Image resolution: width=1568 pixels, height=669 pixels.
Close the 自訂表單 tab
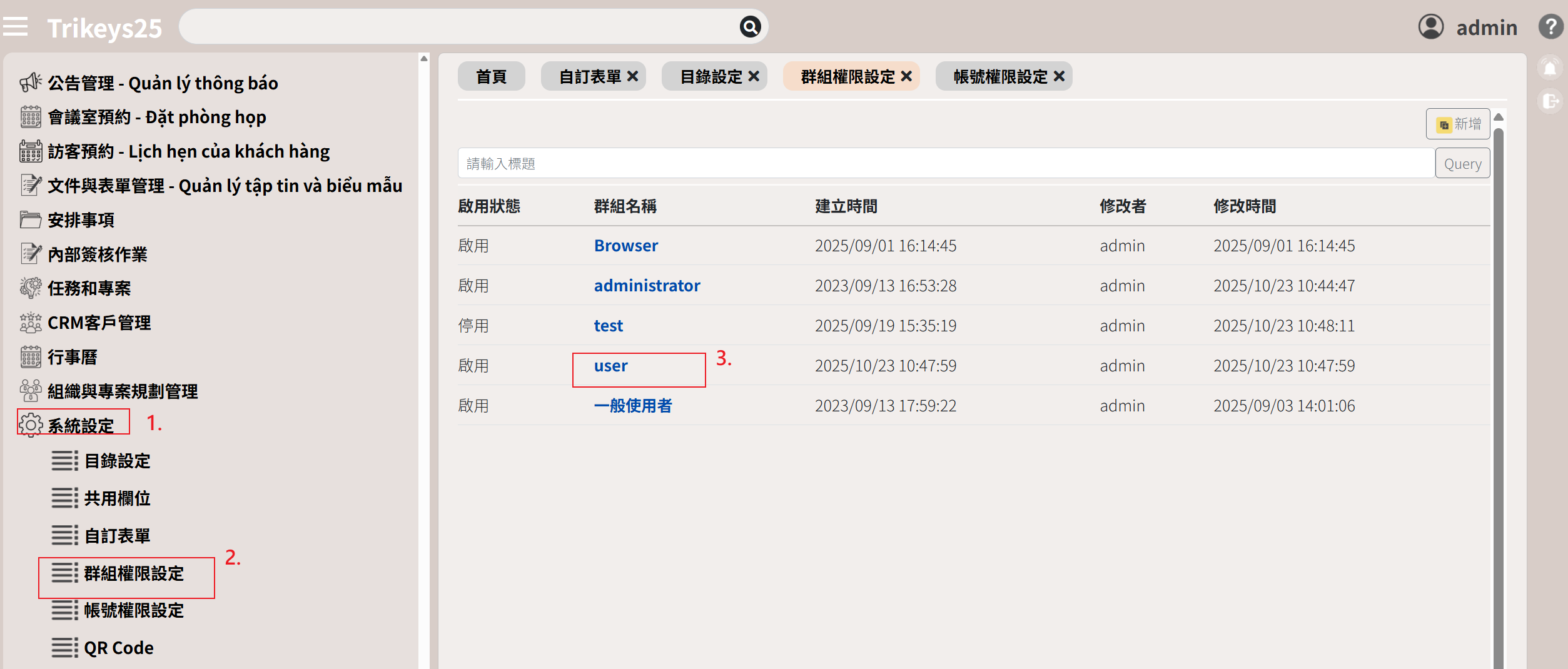click(633, 76)
